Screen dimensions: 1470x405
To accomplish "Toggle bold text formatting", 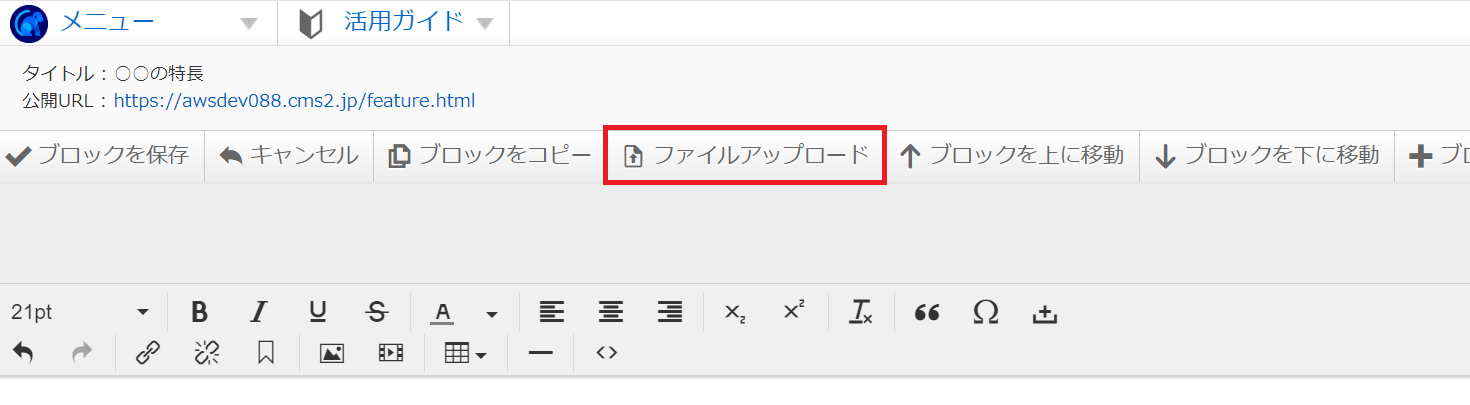I will pos(199,313).
